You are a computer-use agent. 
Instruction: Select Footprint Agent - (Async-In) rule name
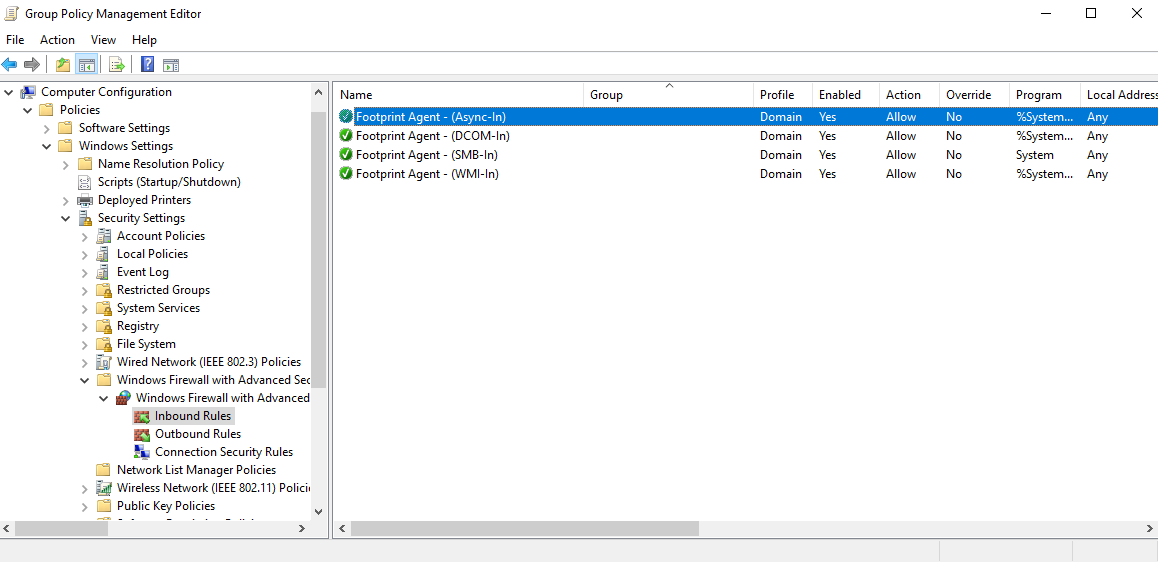(431, 117)
